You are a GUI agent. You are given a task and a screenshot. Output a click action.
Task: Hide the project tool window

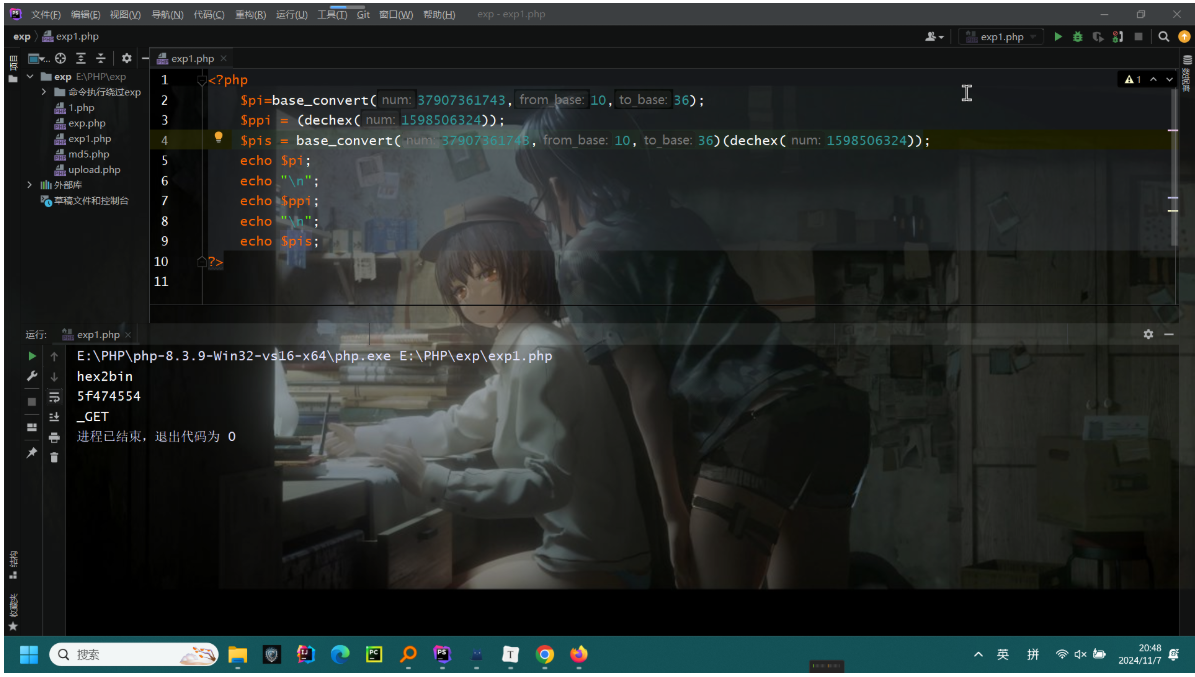pos(145,59)
